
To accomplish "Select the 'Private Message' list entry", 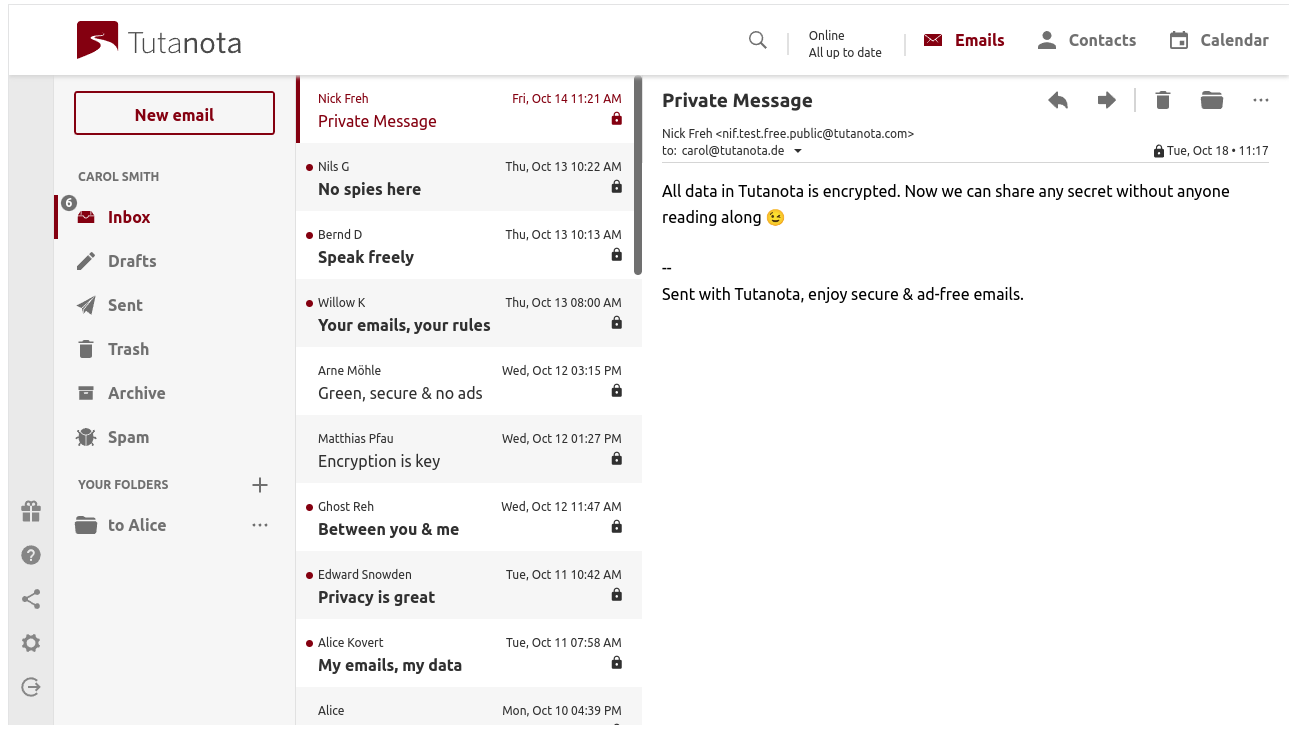I will (x=469, y=109).
